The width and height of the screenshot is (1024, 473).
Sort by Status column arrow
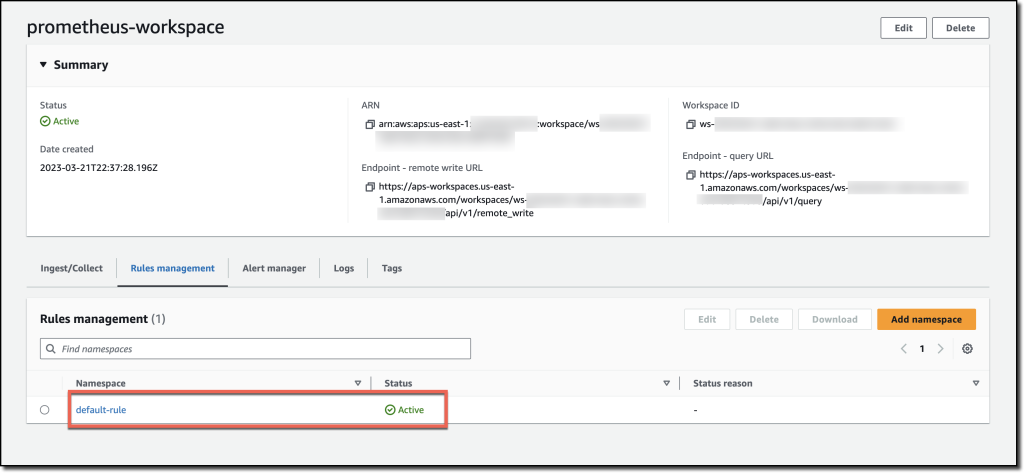point(667,383)
